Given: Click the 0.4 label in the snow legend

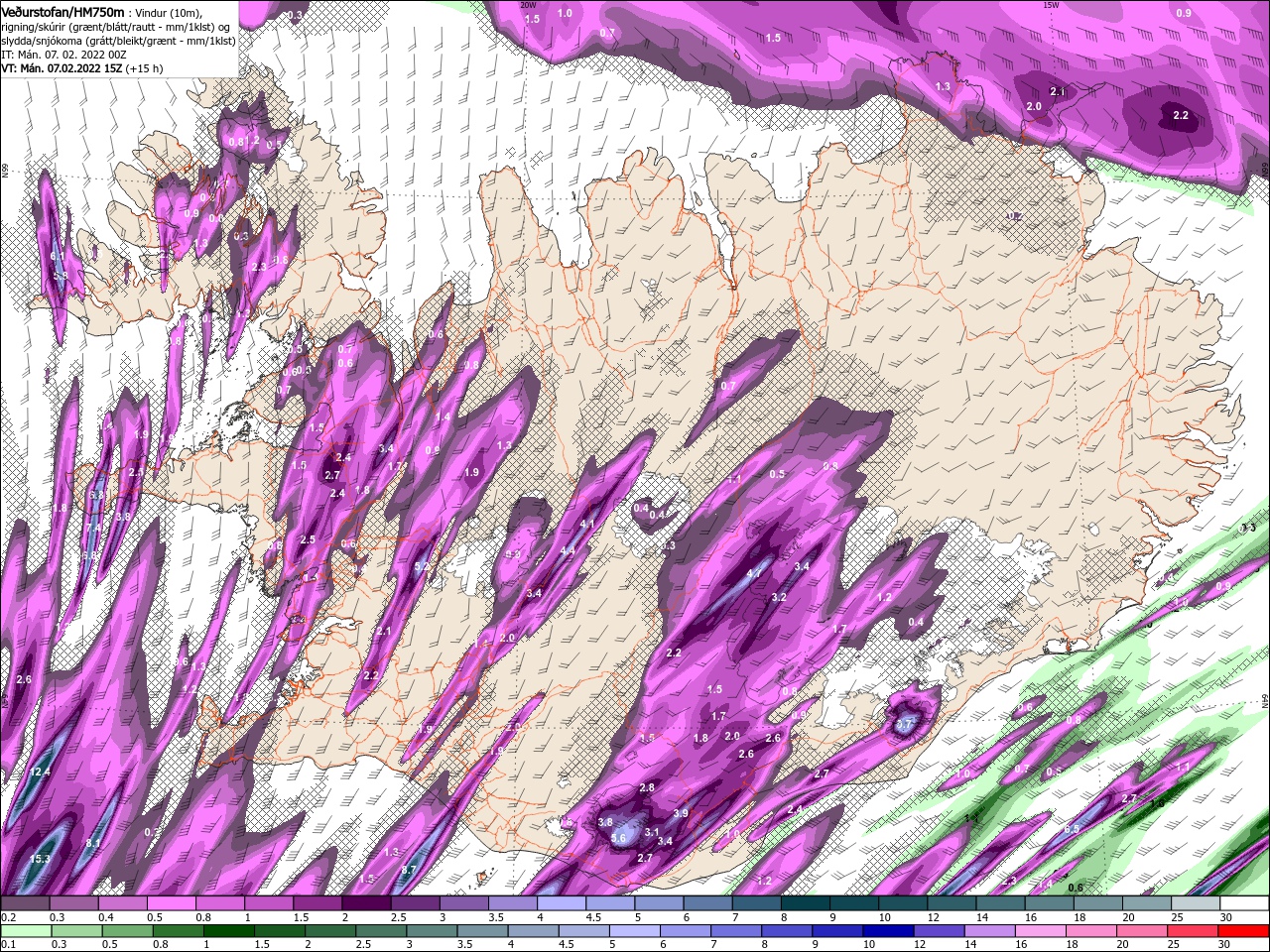Looking at the screenshot, I should tap(105, 918).
